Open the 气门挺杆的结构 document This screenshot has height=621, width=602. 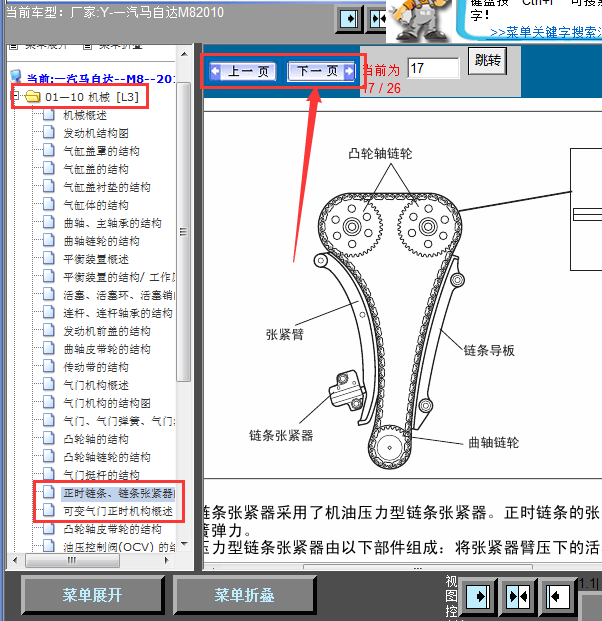(101, 475)
